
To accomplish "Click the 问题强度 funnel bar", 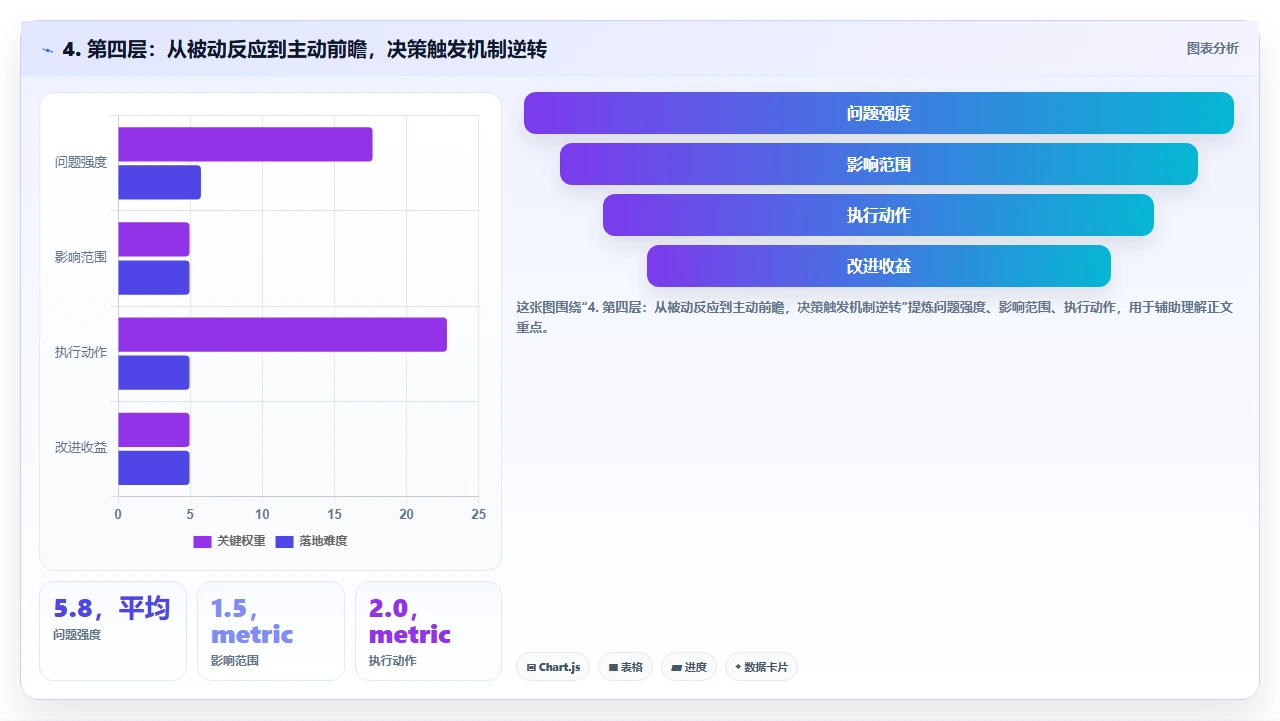I will (x=879, y=113).
